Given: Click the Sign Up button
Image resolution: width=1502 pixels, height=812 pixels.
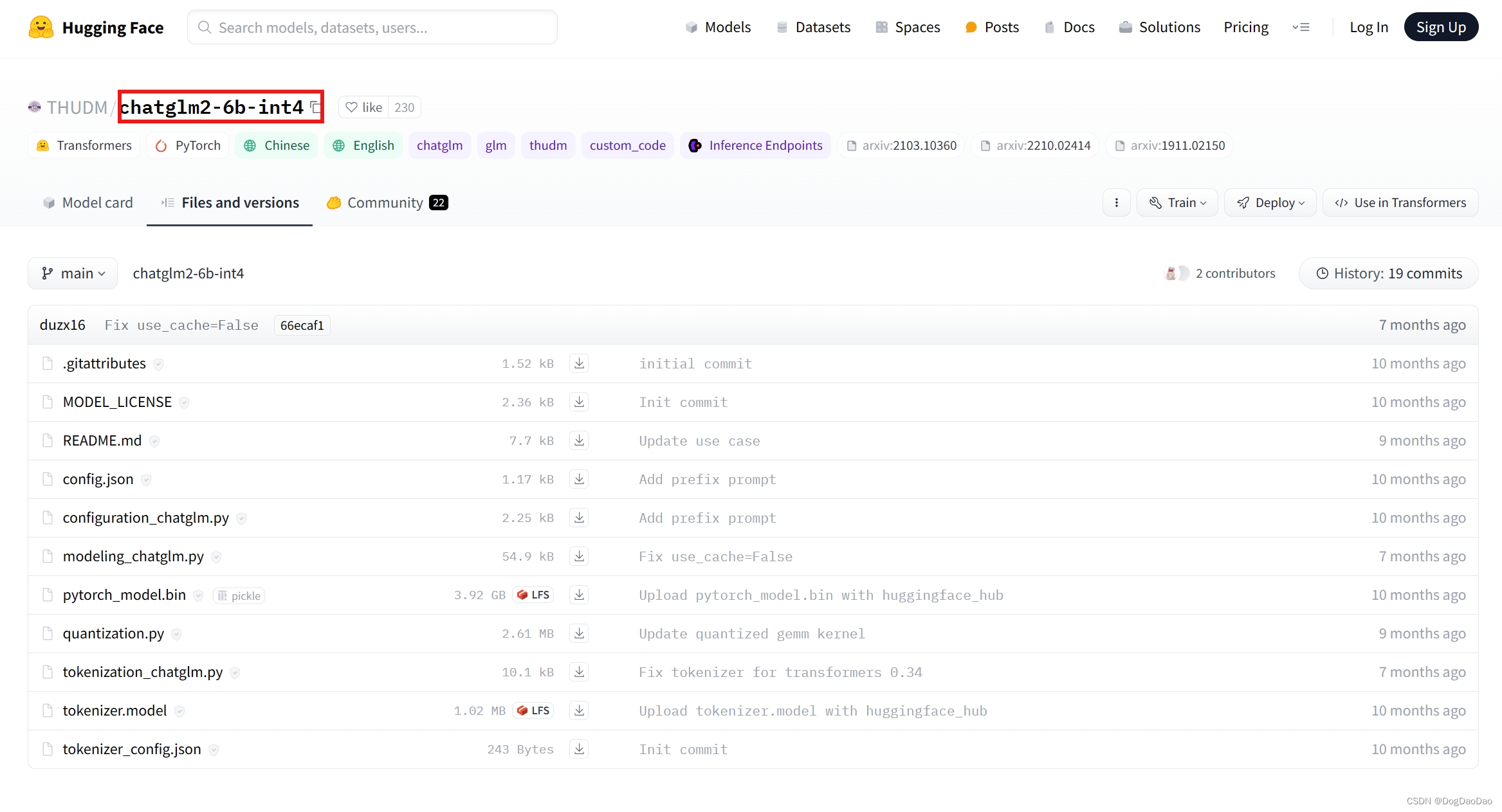Looking at the screenshot, I should [x=1441, y=27].
